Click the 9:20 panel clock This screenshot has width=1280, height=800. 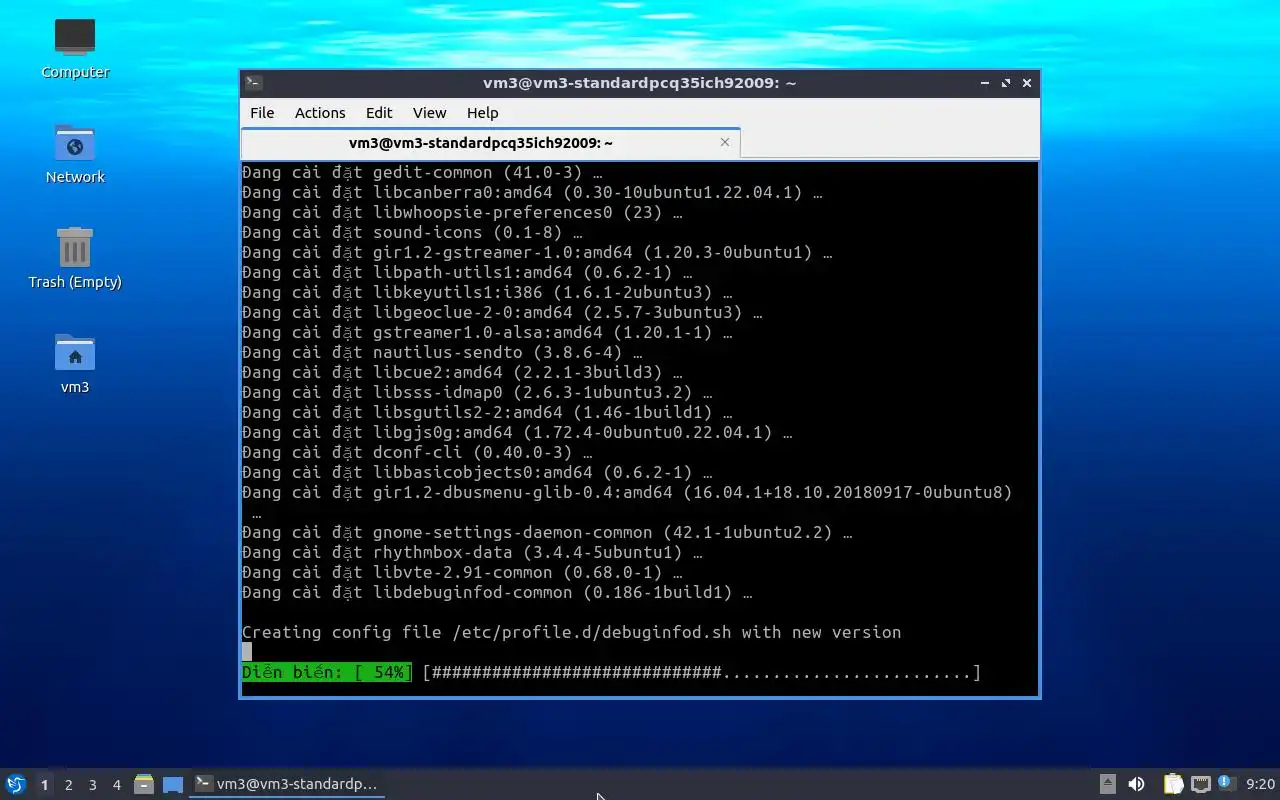[x=1260, y=784]
